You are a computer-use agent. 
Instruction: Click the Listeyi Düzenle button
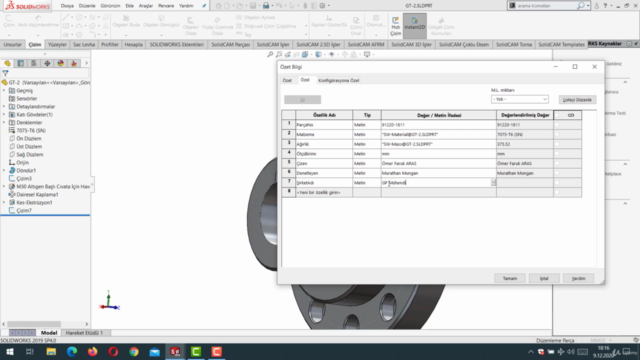click(577, 100)
